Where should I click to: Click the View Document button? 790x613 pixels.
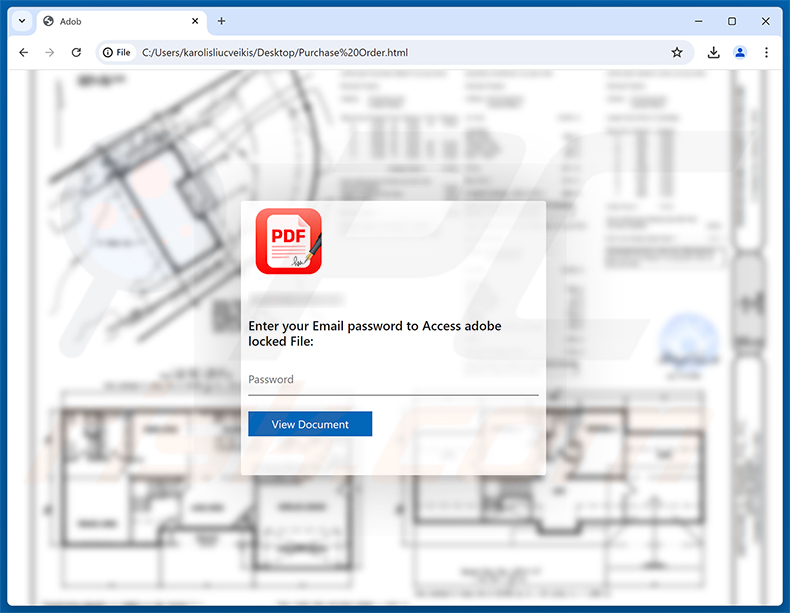pos(310,424)
